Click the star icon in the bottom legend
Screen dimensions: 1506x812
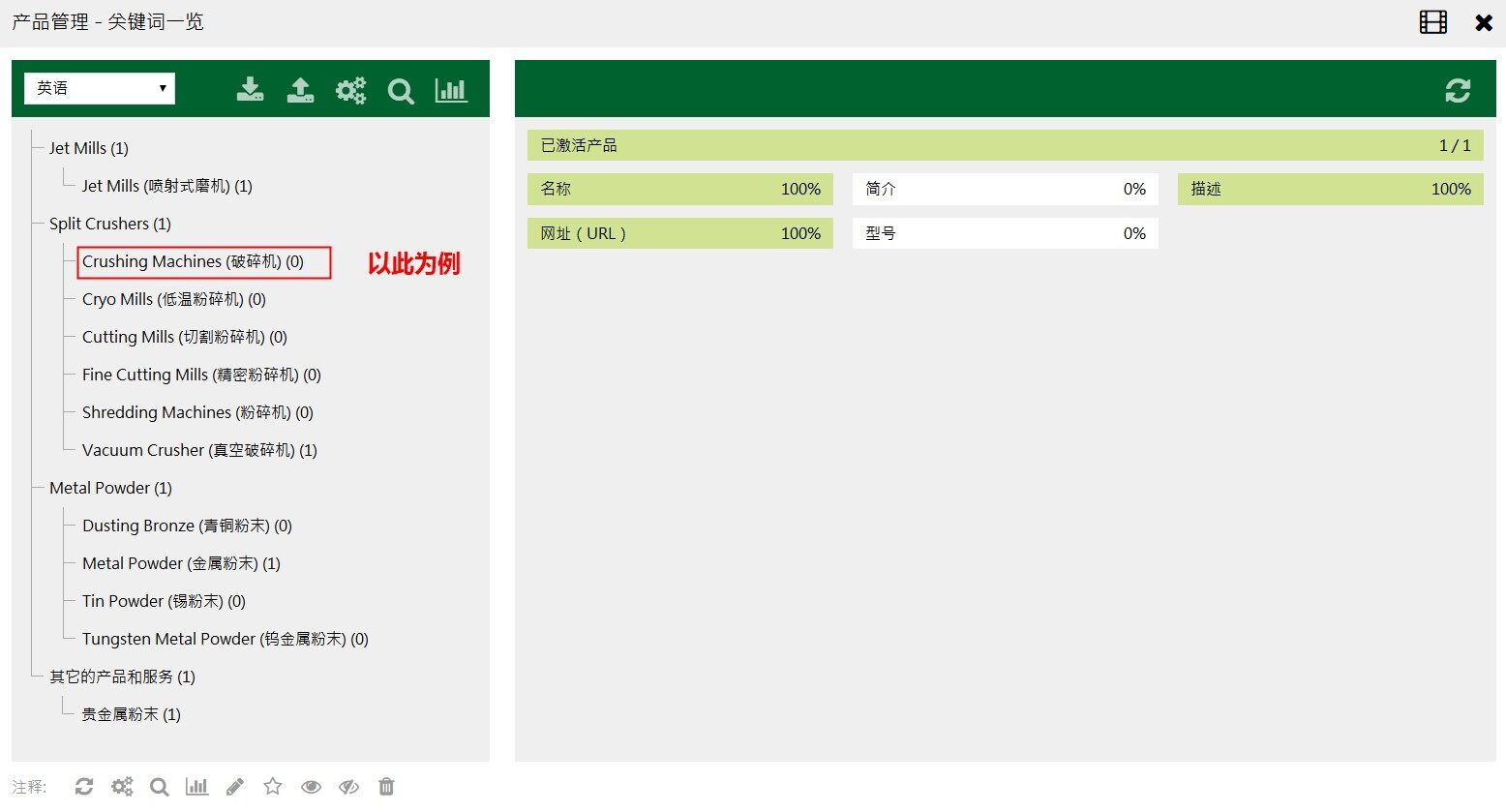[273, 787]
